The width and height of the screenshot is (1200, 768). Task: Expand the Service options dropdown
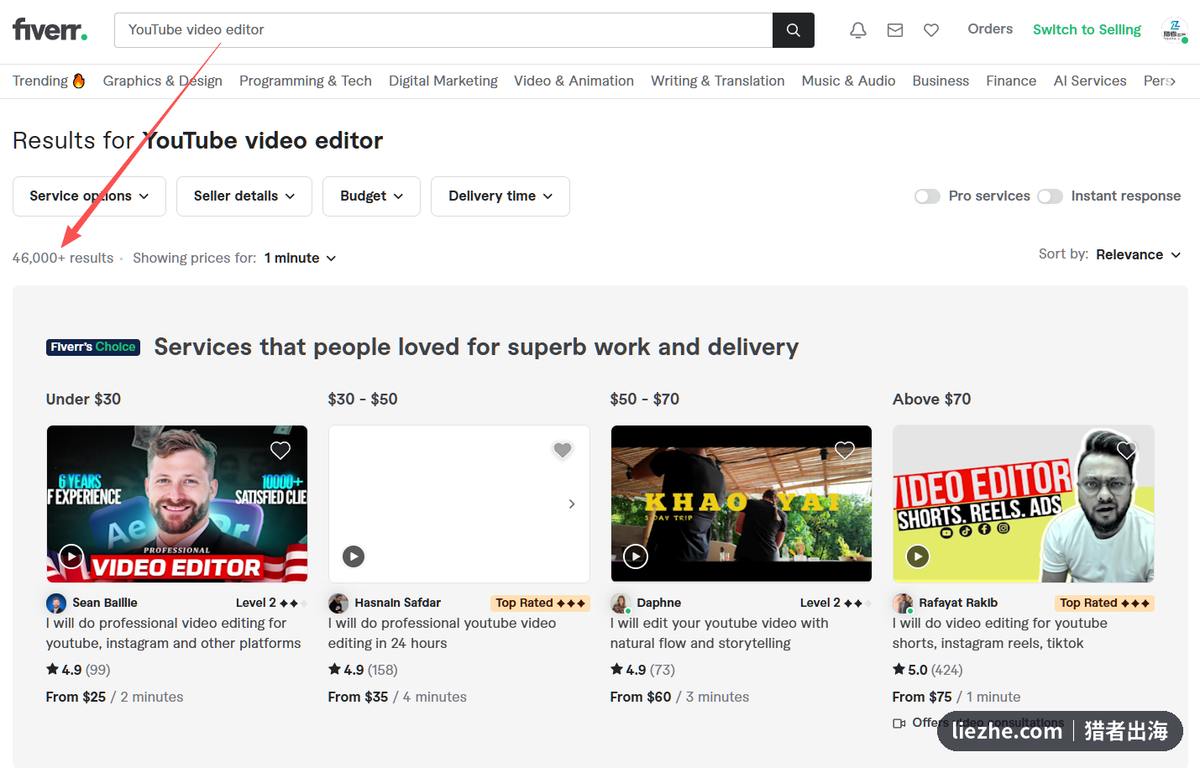(89, 196)
